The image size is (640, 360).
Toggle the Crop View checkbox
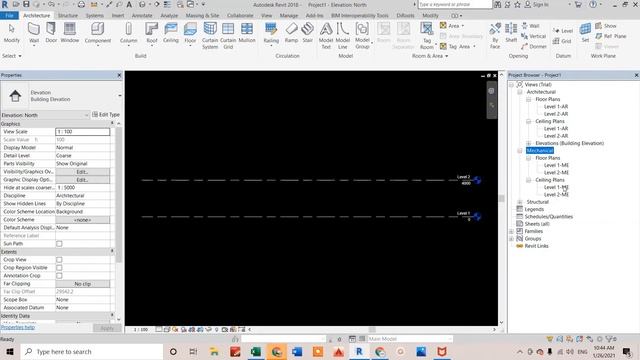click(x=59, y=260)
